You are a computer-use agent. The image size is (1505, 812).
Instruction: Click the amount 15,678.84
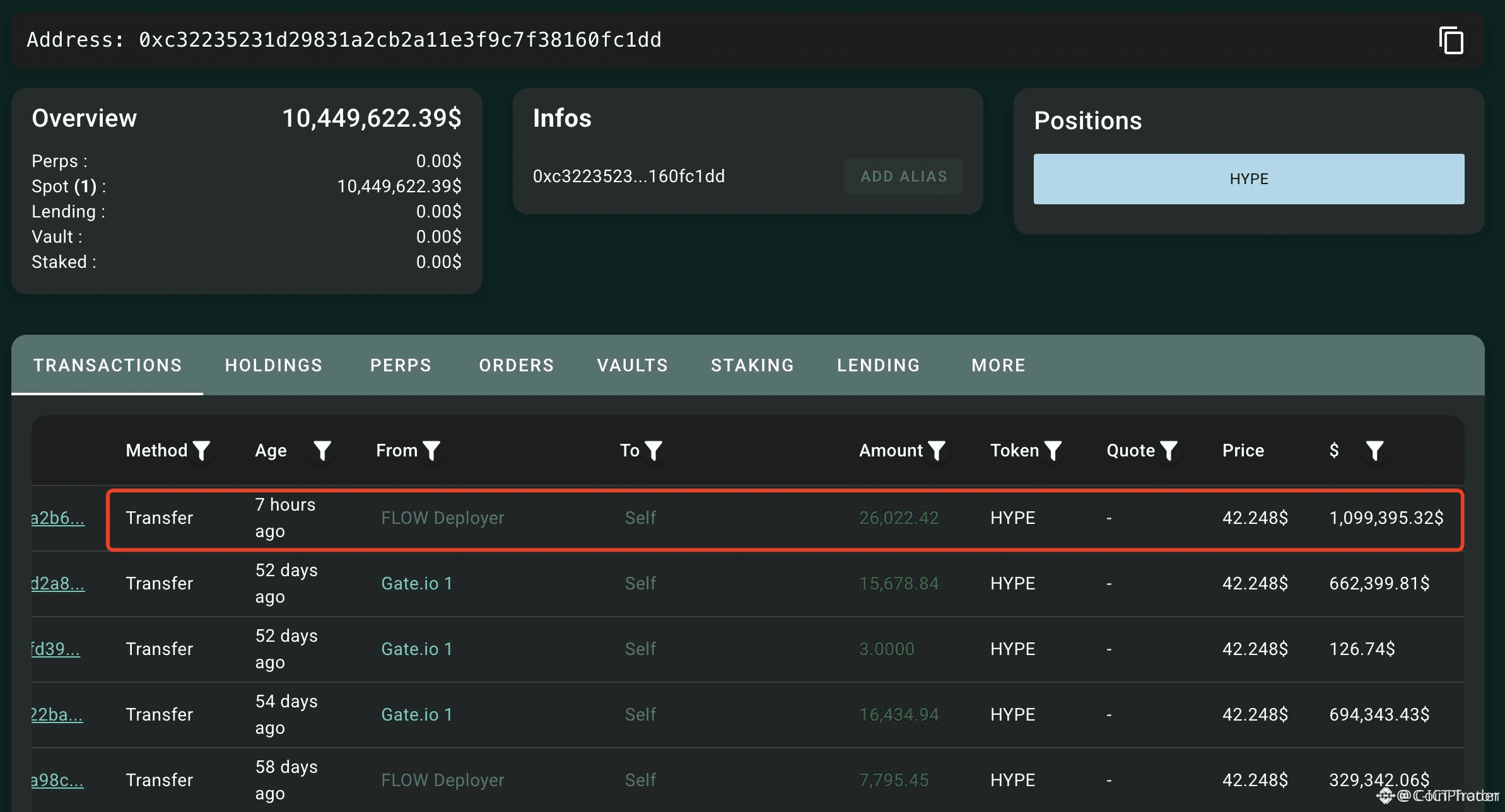(x=899, y=584)
